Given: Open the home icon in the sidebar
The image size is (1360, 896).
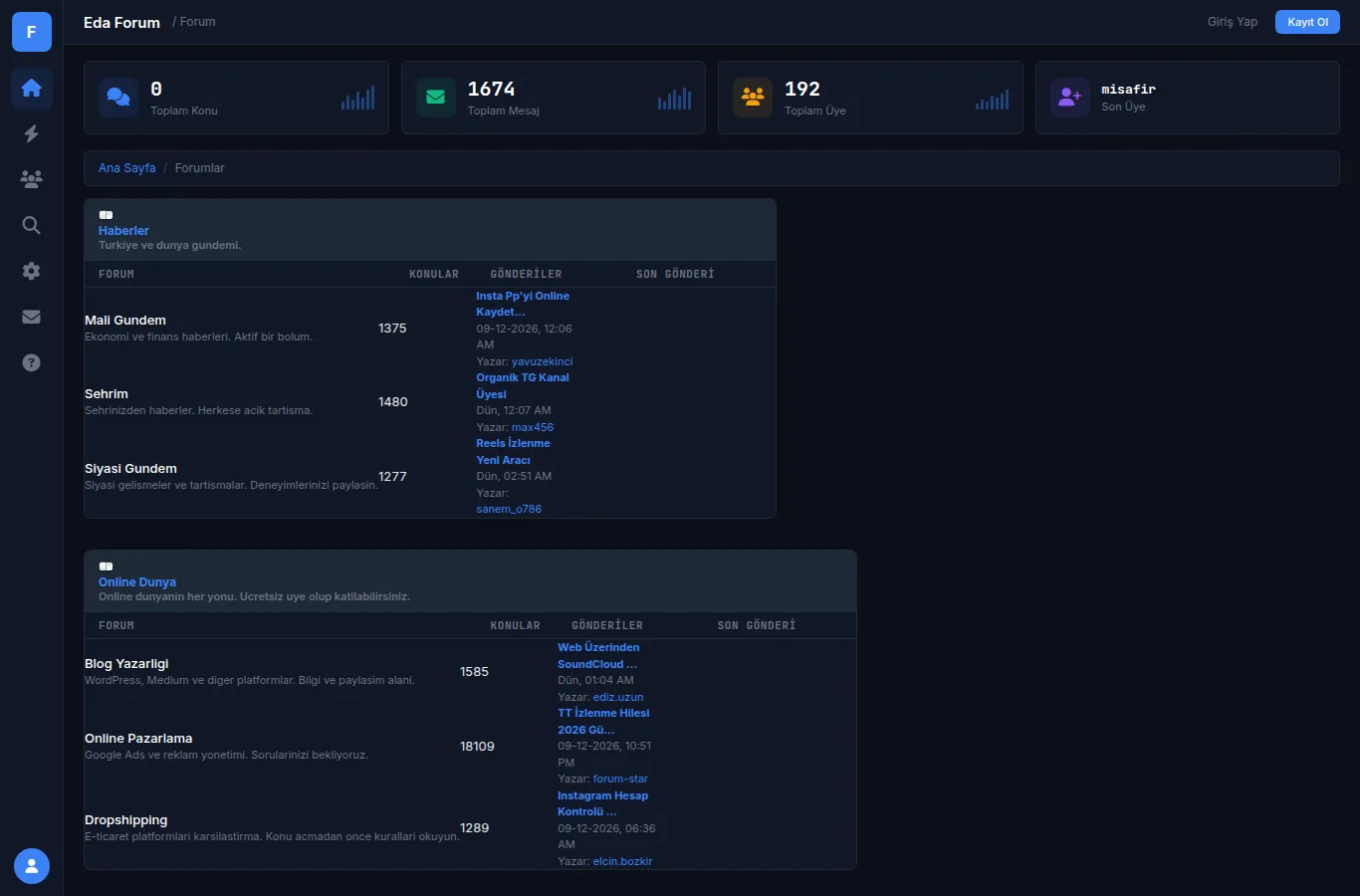Looking at the screenshot, I should tap(31, 88).
